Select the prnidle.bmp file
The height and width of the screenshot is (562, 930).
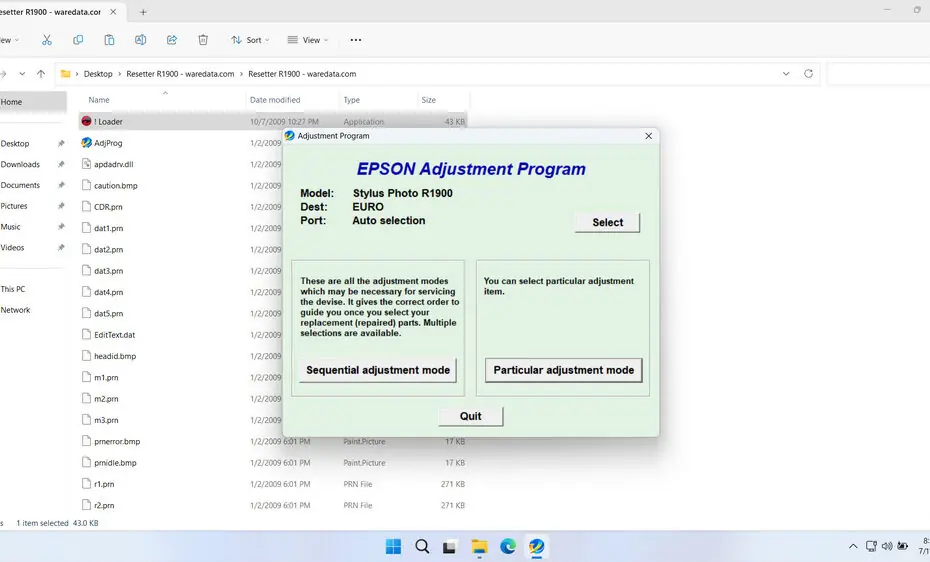[x=115, y=463]
